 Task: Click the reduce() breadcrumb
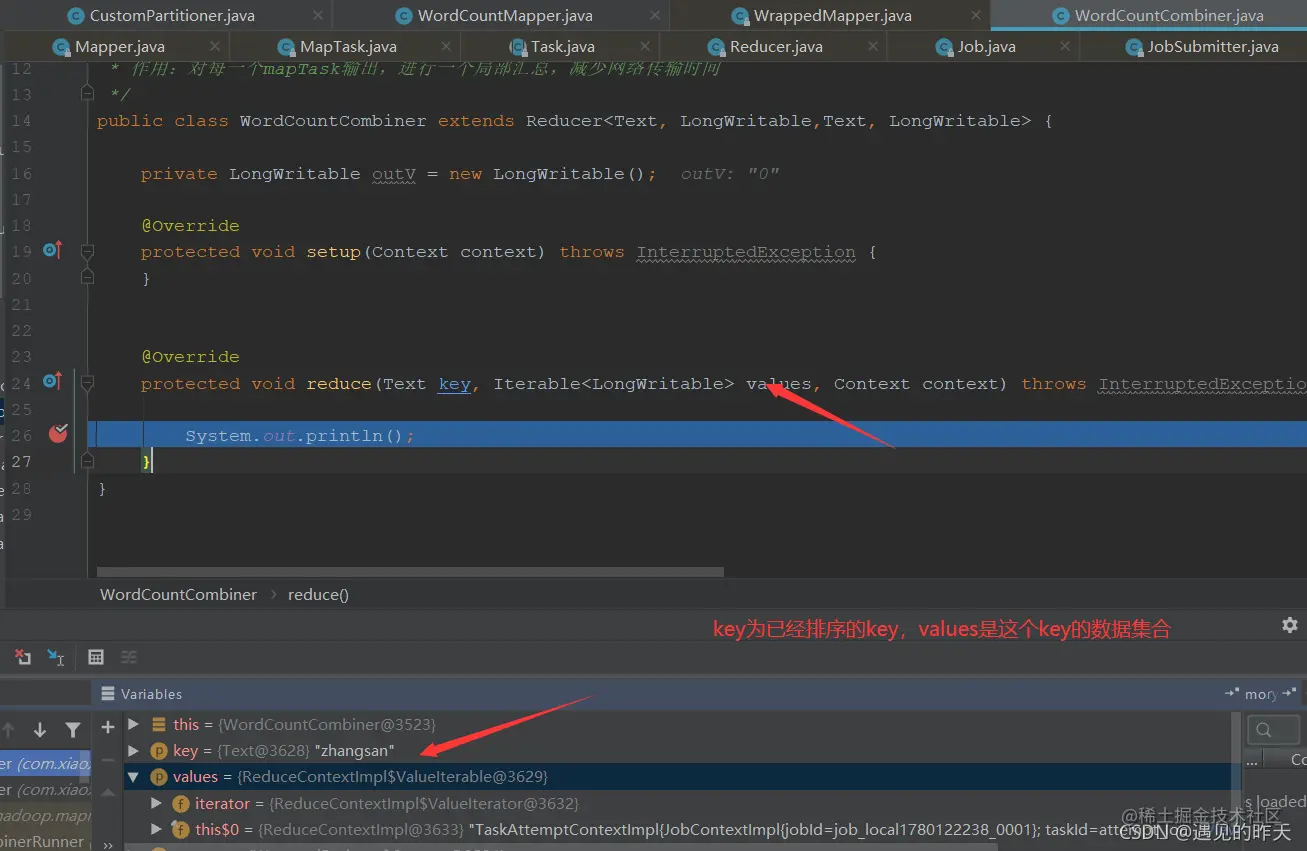[x=318, y=594]
